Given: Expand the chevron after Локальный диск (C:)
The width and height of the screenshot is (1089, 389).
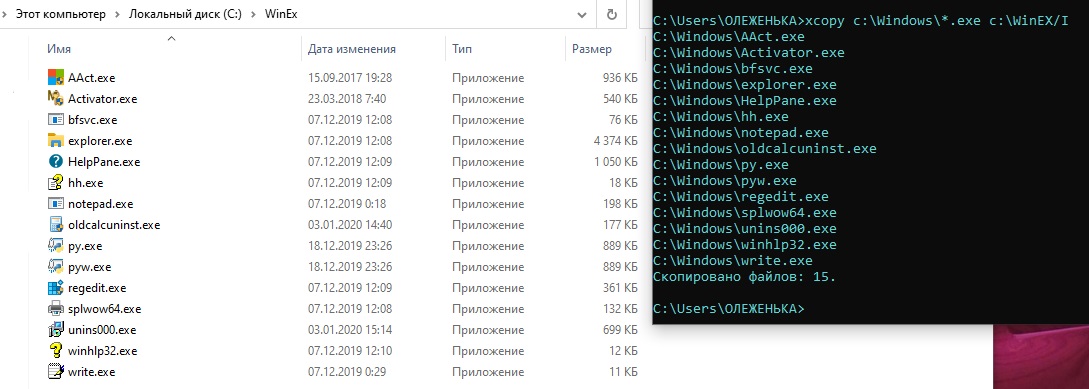Looking at the screenshot, I should 253,14.
